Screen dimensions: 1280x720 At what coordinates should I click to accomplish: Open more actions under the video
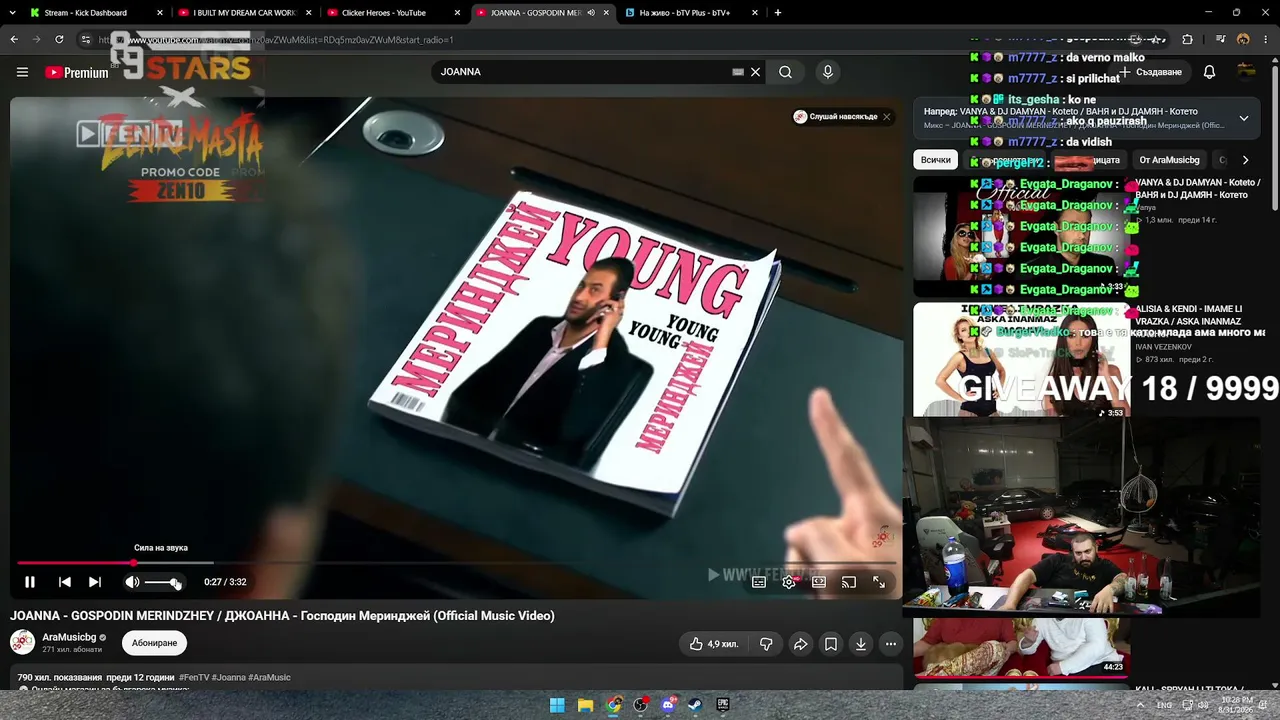click(x=890, y=644)
